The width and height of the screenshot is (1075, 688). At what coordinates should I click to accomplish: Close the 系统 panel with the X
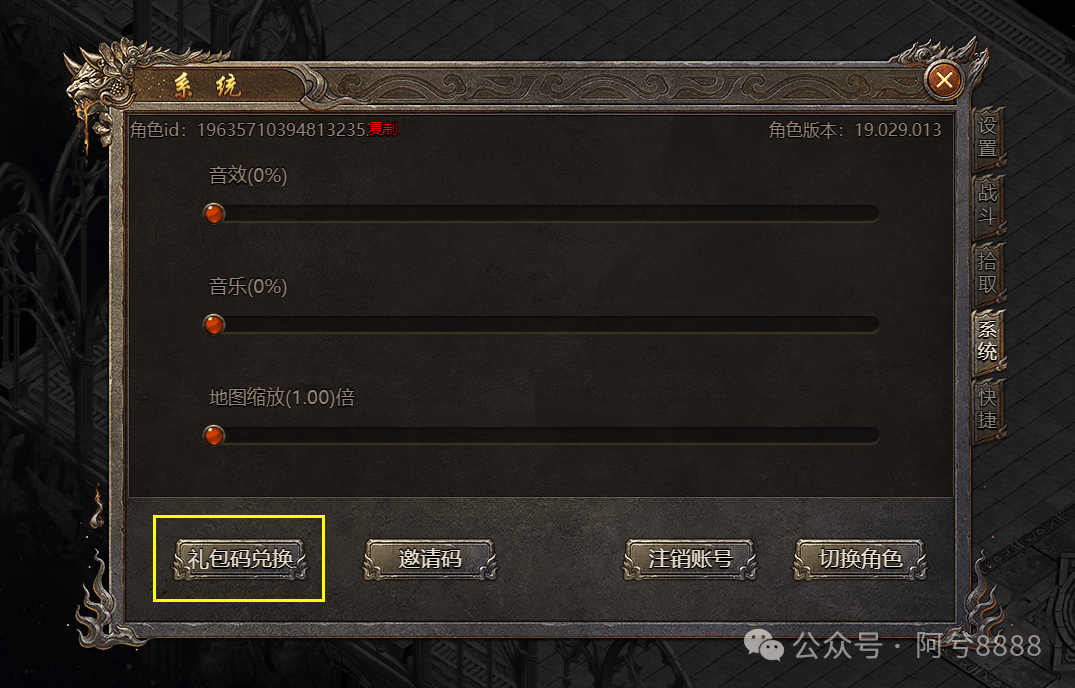point(944,81)
